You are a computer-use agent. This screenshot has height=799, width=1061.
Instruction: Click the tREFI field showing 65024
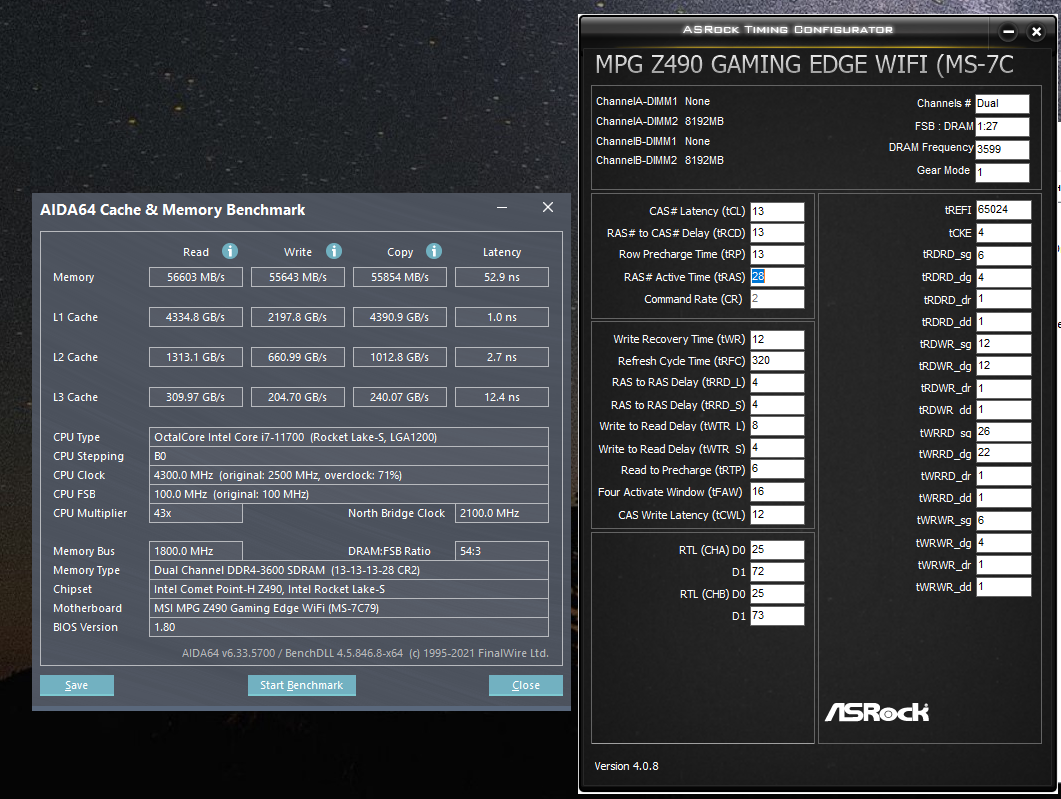(1003, 210)
